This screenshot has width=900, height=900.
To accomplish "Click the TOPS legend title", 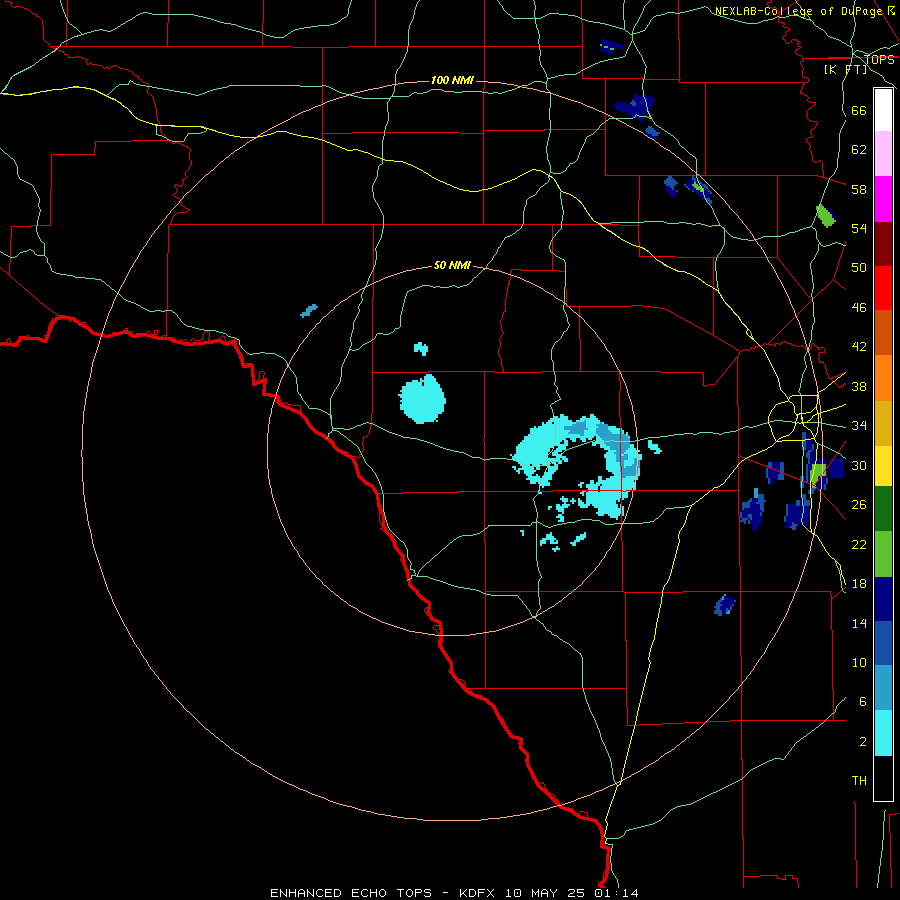I will click(879, 60).
